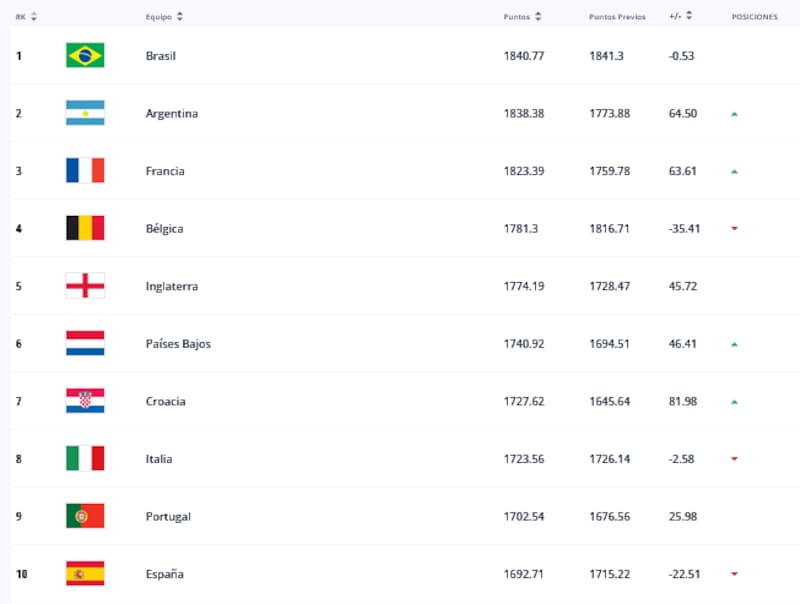Image resolution: width=800 pixels, height=604 pixels.
Task: Sort by the Equipo column arrows
Action: (179, 17)
